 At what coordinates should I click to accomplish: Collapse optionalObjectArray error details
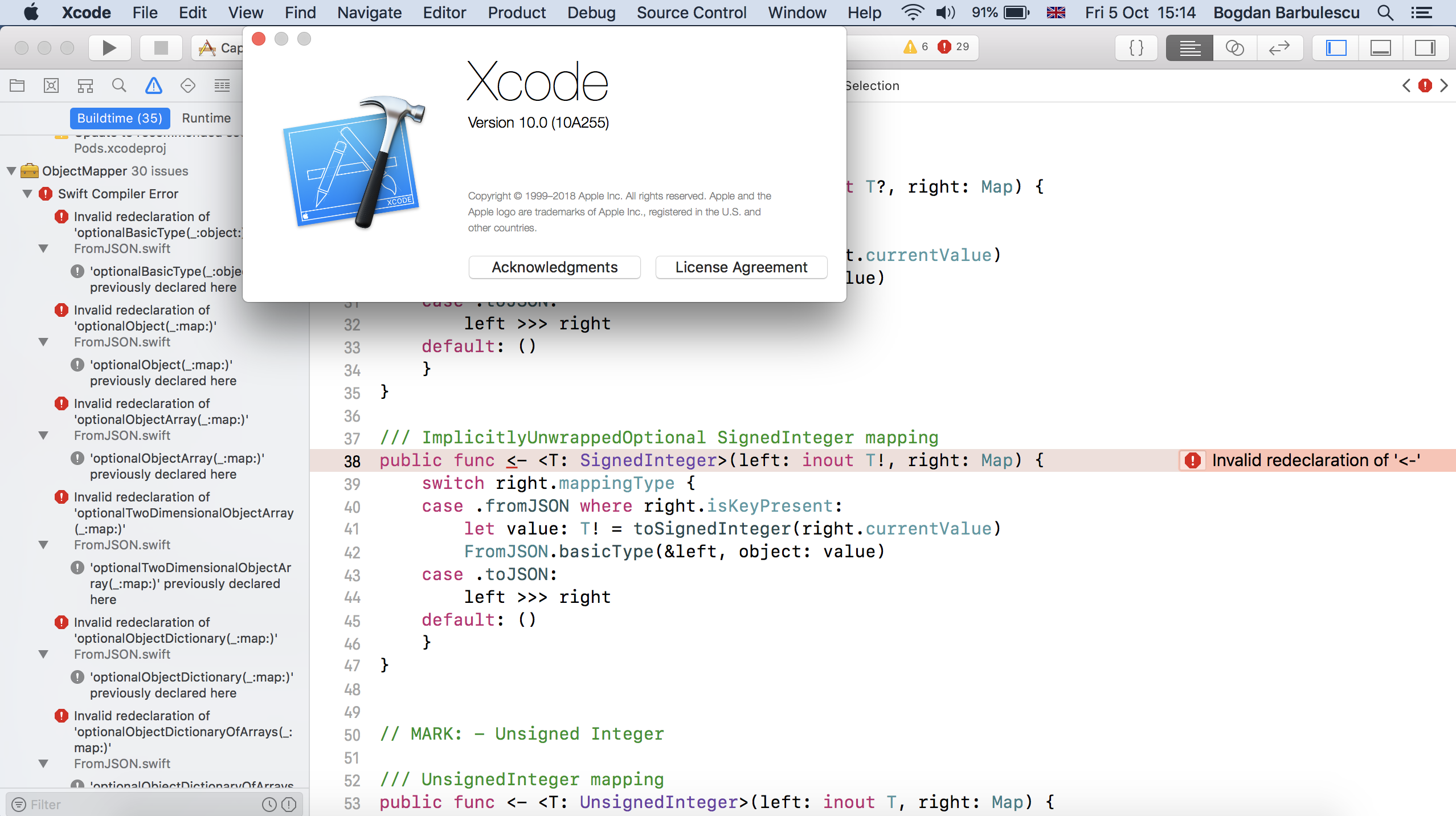pos(43,435)
